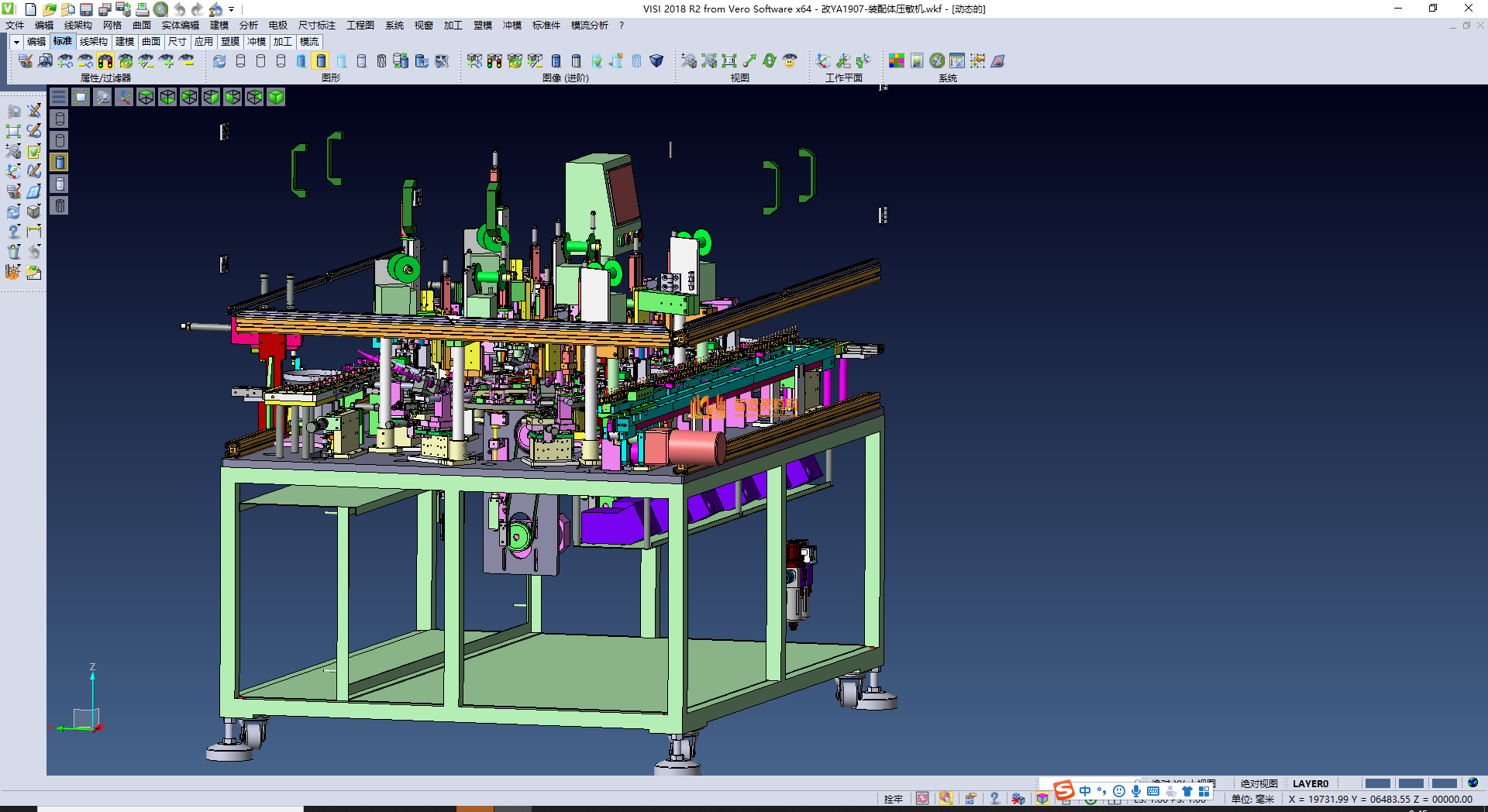1488x812 pixels.
Task: Click the solid green cube view icon
Action: tap(276, 97)
